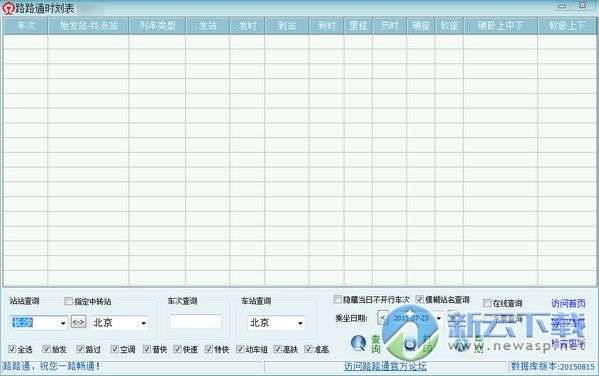This screenshot has width=599, height=376.
Task: Toggle the 指定中转站 checkbox
Action: click(68, 301)
